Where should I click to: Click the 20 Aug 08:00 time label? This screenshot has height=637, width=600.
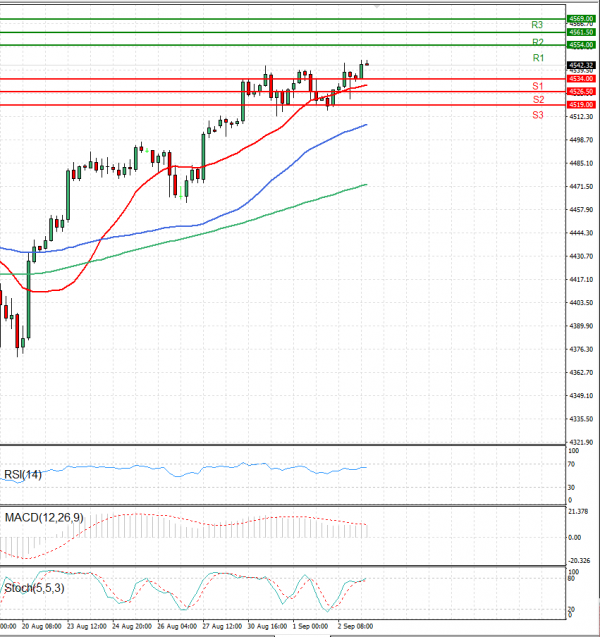[42, 626]
